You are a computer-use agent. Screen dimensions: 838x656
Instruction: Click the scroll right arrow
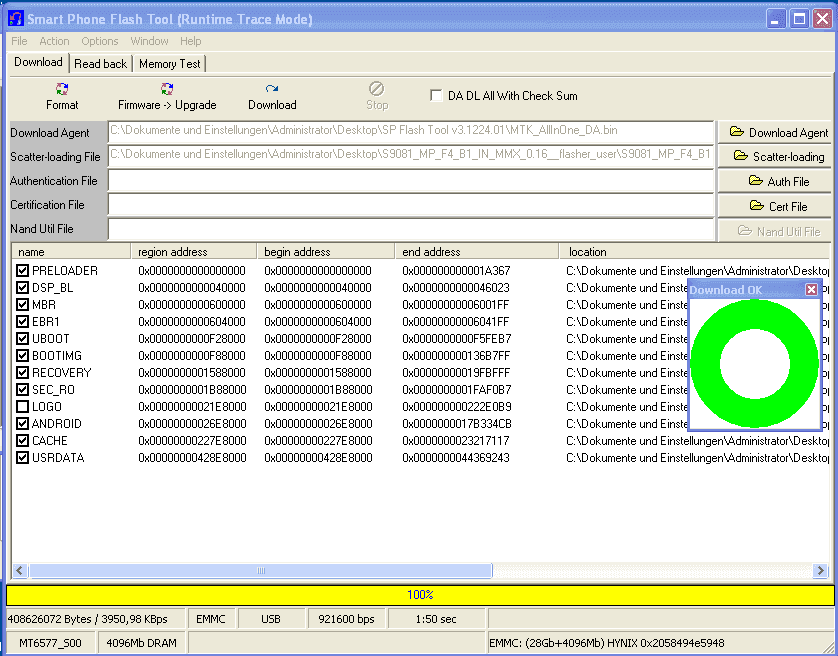(x=820, y=570)
